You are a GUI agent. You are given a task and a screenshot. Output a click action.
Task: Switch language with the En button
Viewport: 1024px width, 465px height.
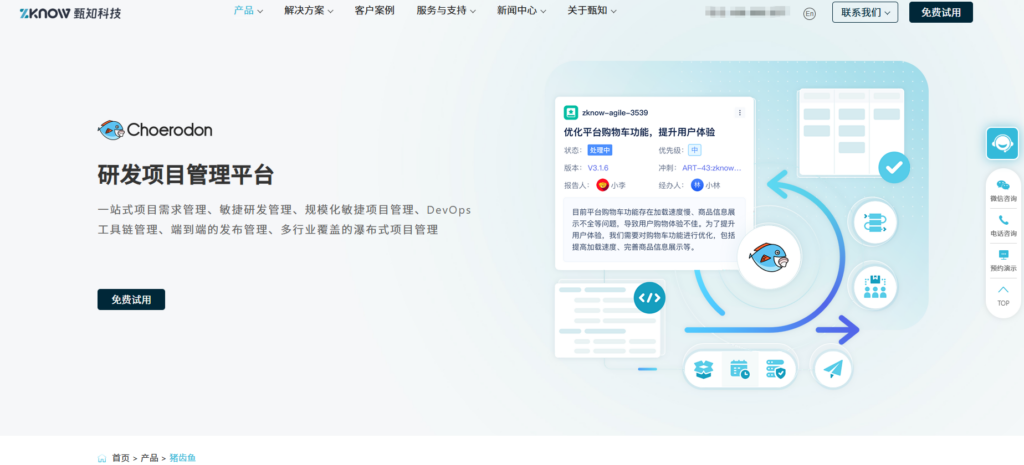tap(810, 13)
